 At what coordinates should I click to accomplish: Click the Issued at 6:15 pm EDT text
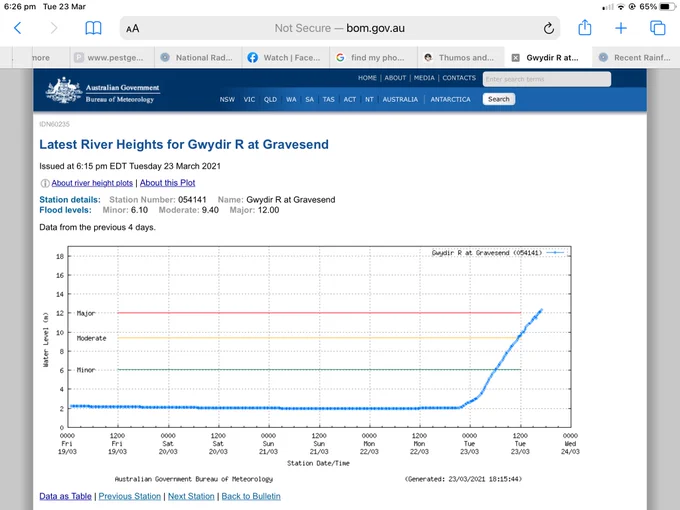click(x=130, y=166)
